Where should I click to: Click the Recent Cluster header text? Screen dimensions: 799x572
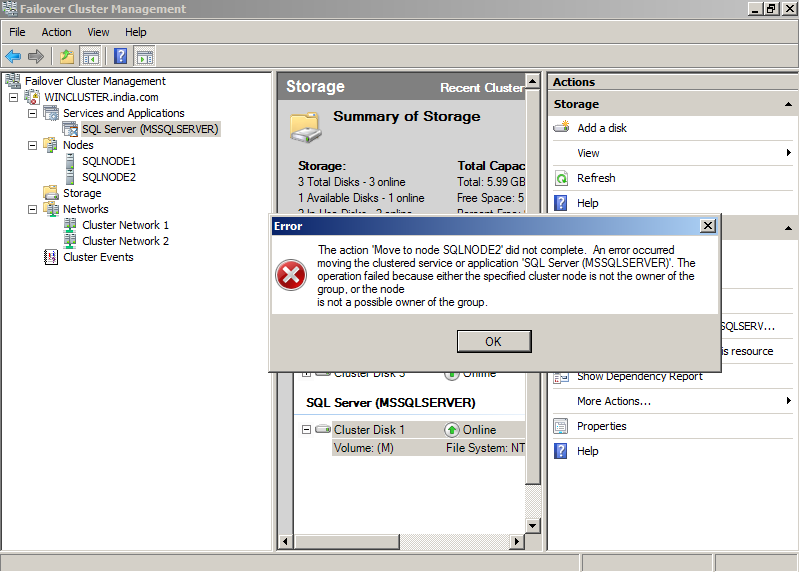pos(483,88)
